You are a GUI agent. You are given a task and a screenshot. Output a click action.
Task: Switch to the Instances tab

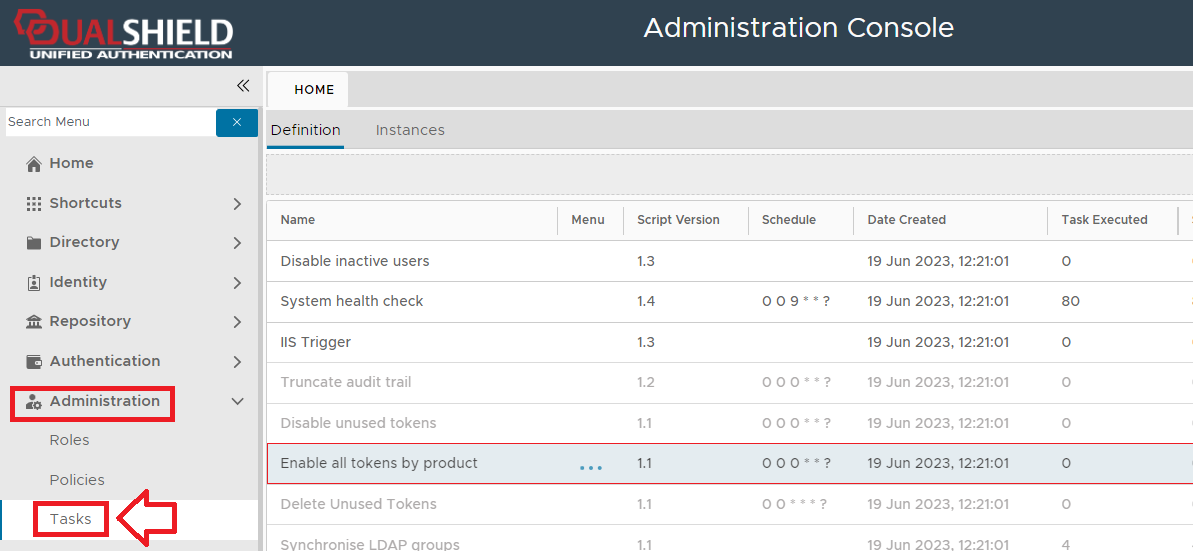point(410,130)
